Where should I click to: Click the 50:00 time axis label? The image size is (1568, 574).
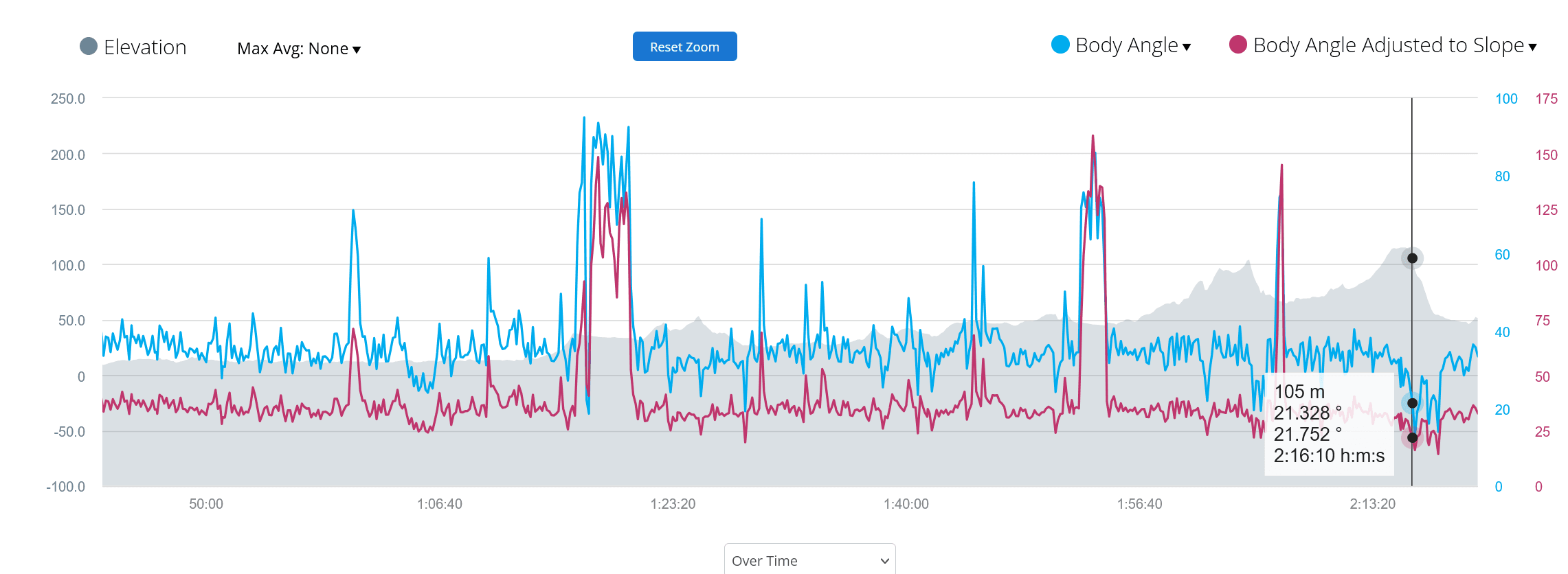coord(206,504)
